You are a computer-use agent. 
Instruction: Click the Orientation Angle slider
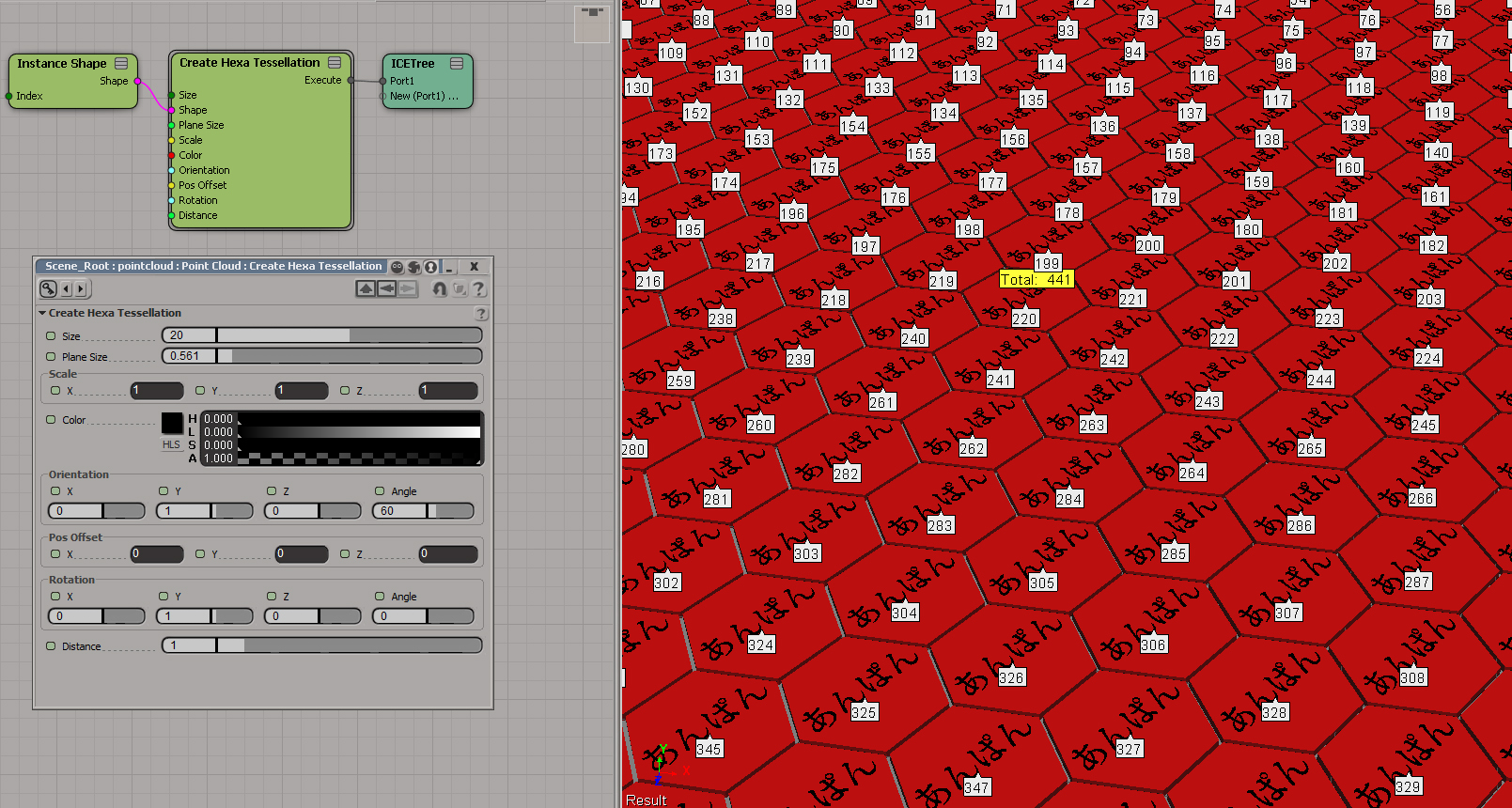tap(423, 511)
